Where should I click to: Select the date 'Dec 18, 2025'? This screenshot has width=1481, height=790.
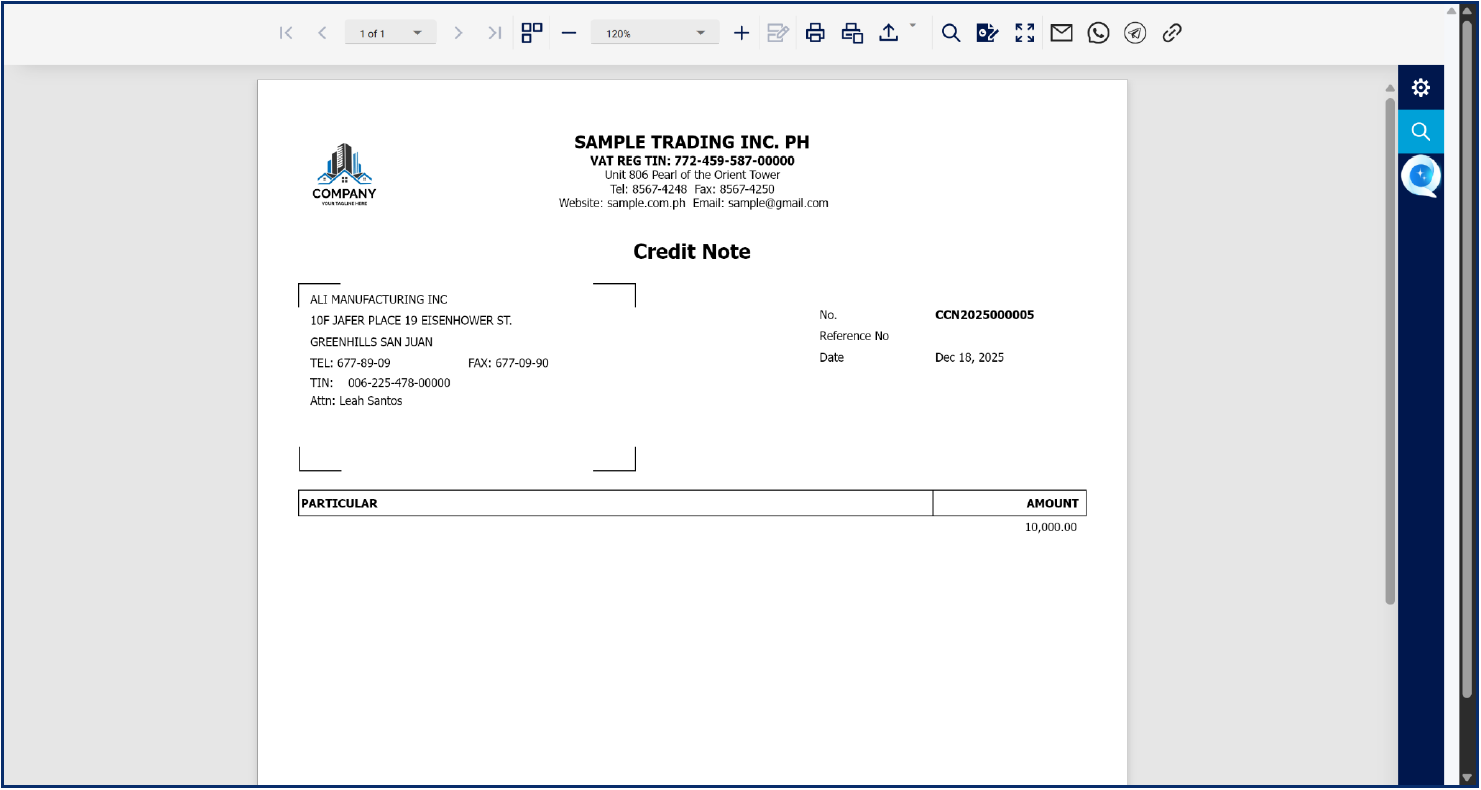click(969, 358)
